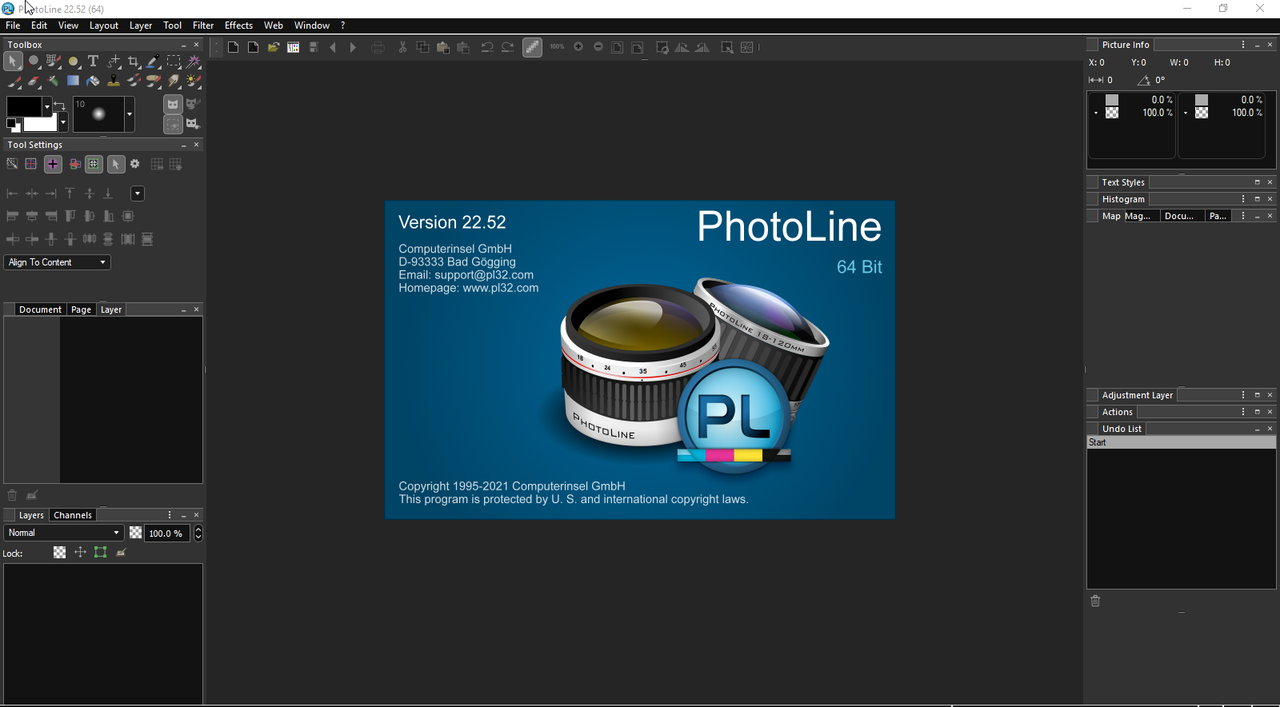Click the brush preview showing size 10

point(98,114)
